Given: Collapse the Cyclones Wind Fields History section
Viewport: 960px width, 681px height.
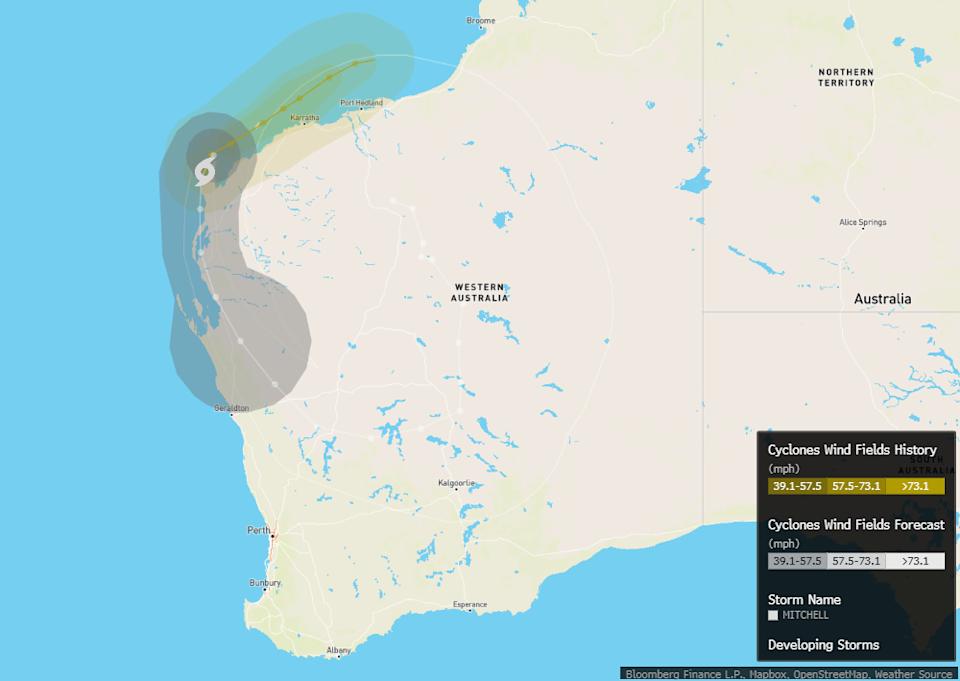Looking at the screenshot, I should [x=854, y=450].
